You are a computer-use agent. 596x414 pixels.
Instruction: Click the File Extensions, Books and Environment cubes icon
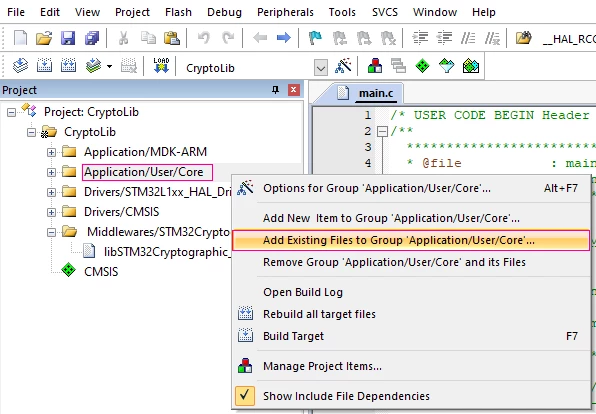click(375, 66)
